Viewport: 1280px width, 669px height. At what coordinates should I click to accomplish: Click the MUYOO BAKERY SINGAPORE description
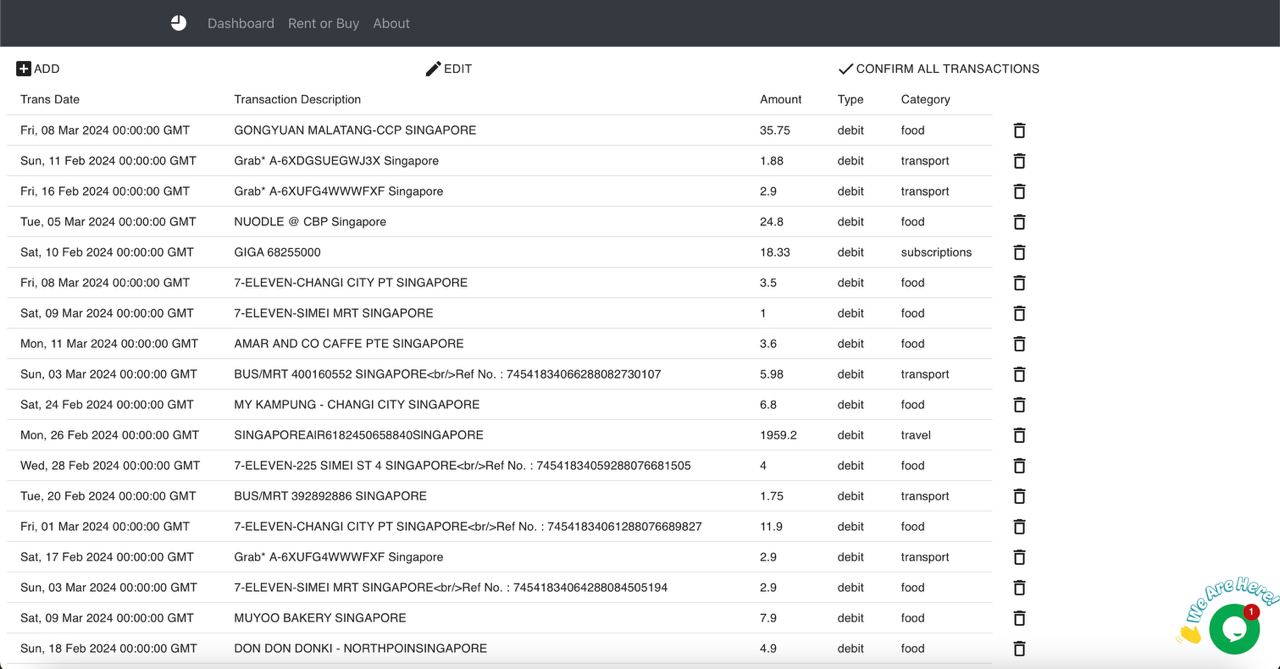coord(320,617)
